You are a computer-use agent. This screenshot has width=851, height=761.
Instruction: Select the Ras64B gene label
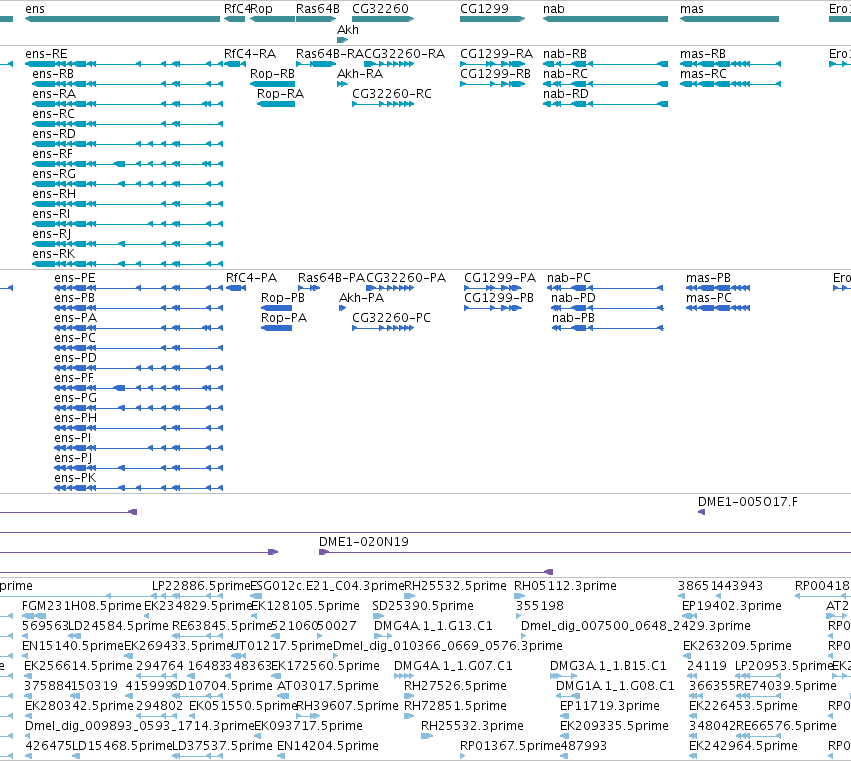pyautogui.click(x=317, y=9)
